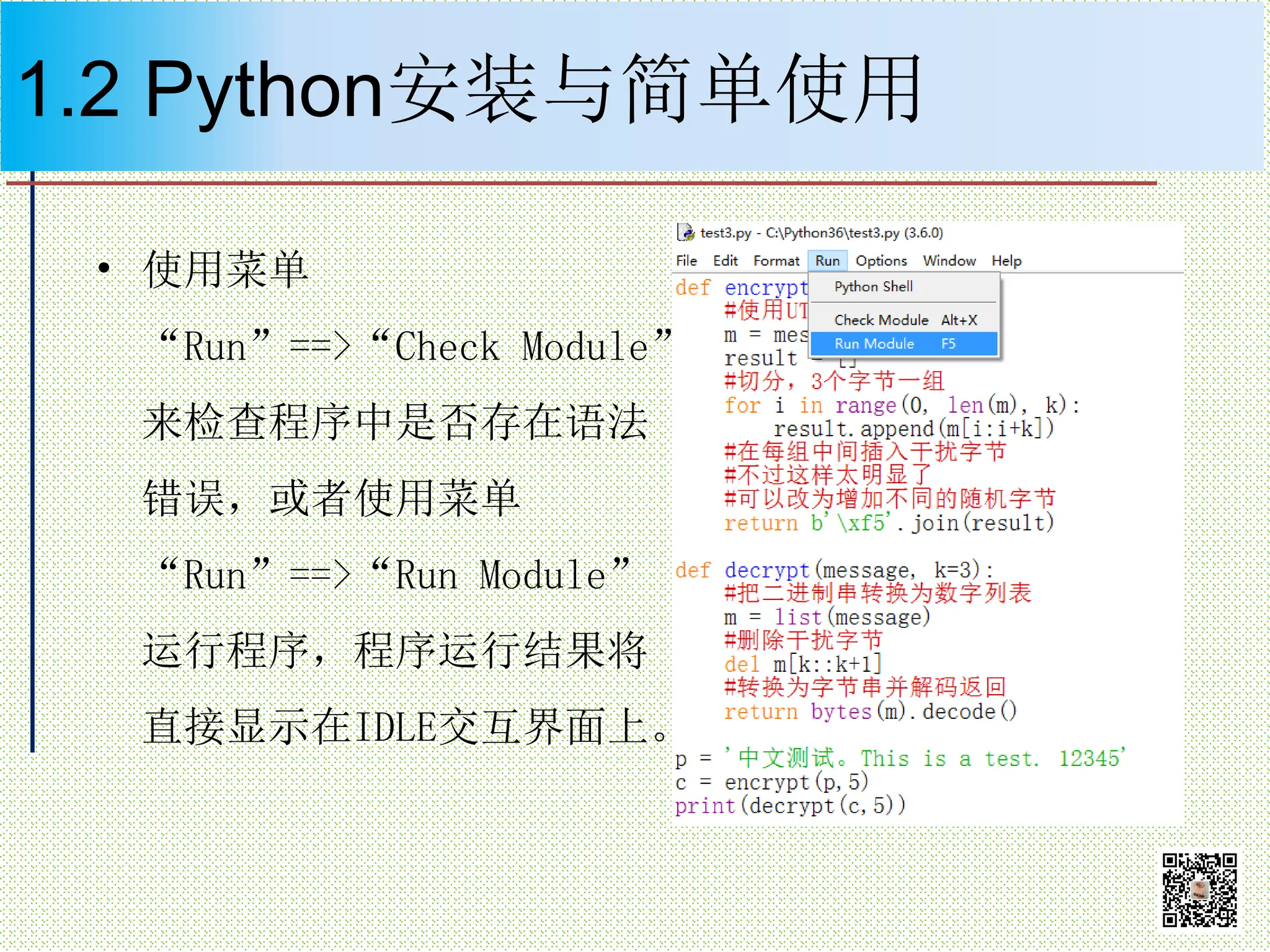Click code line 'result.append(m[i:i+k])'

pyautogui.click(x=913, y=429)
